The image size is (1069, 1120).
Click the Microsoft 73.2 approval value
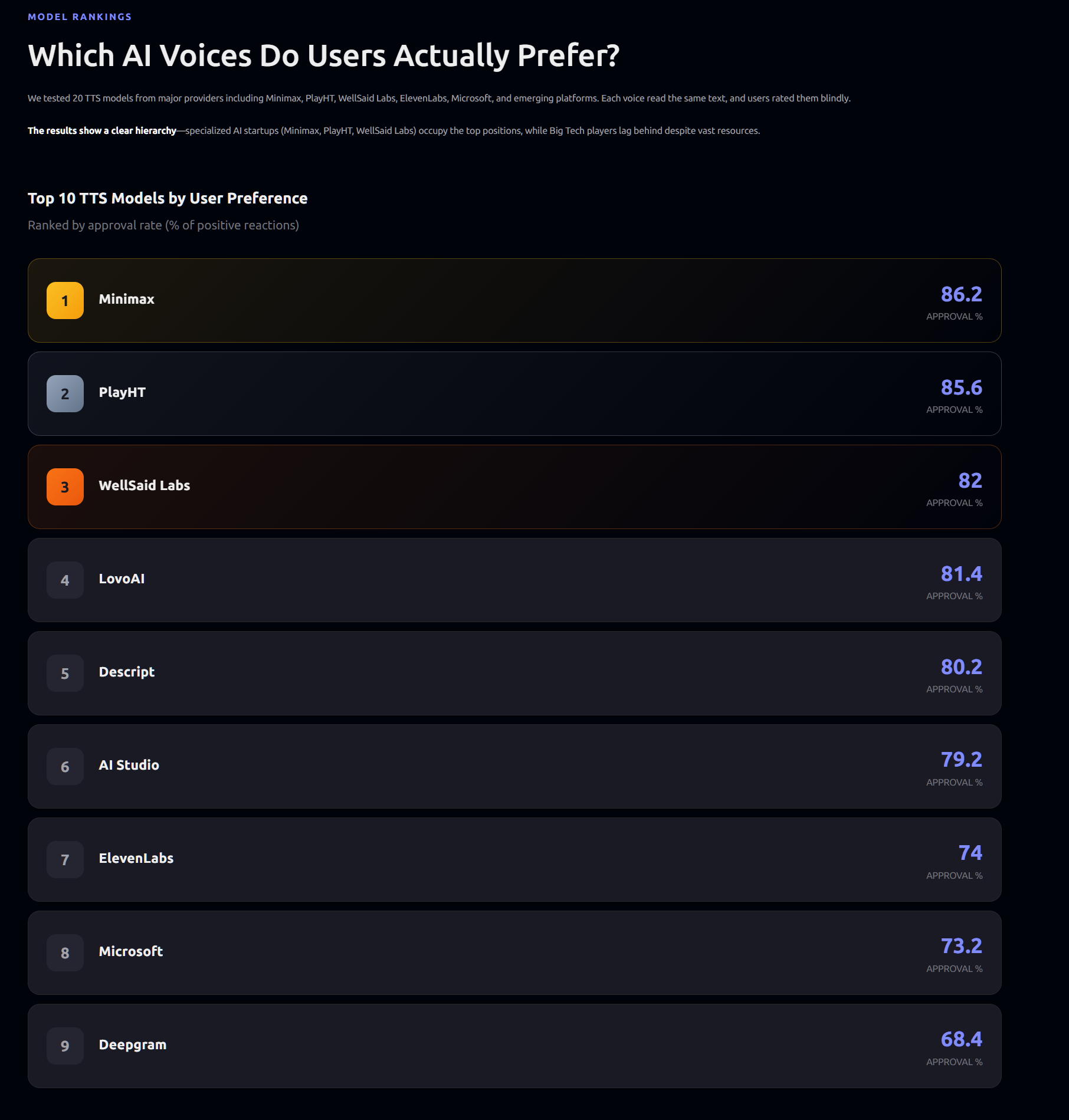[x=961, y=945]
